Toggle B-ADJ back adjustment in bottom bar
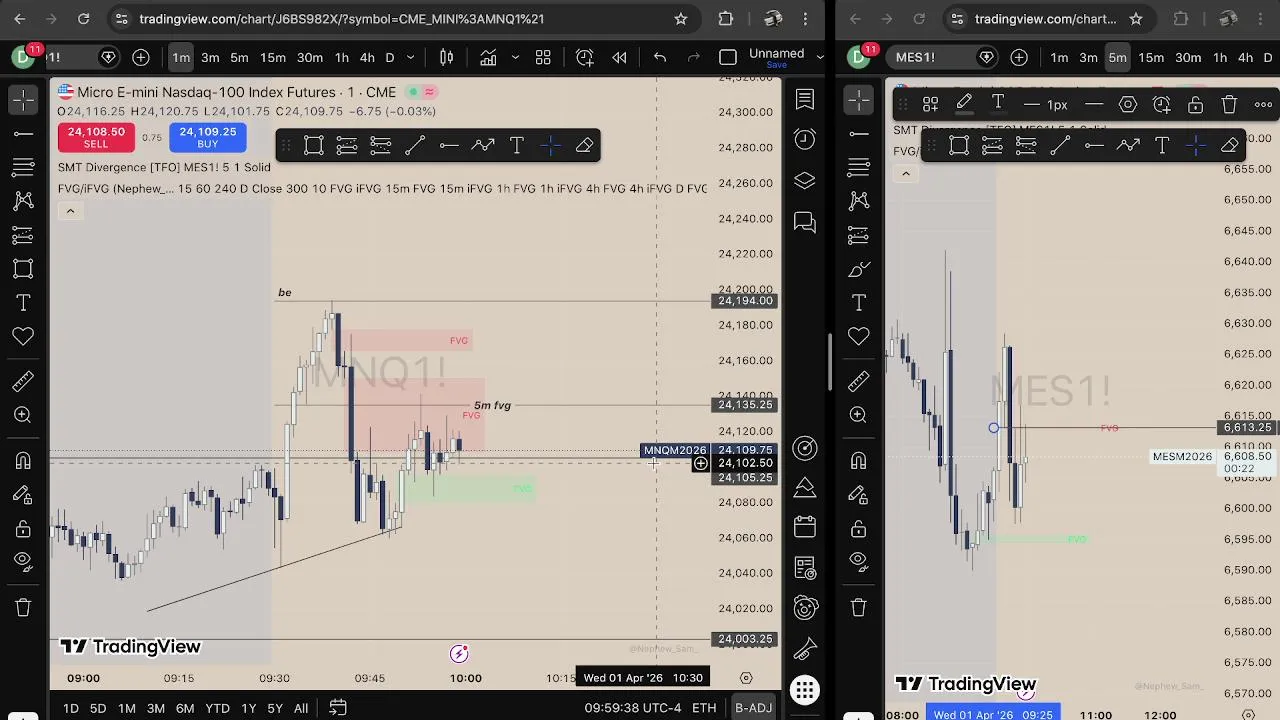 coord(753,708)
